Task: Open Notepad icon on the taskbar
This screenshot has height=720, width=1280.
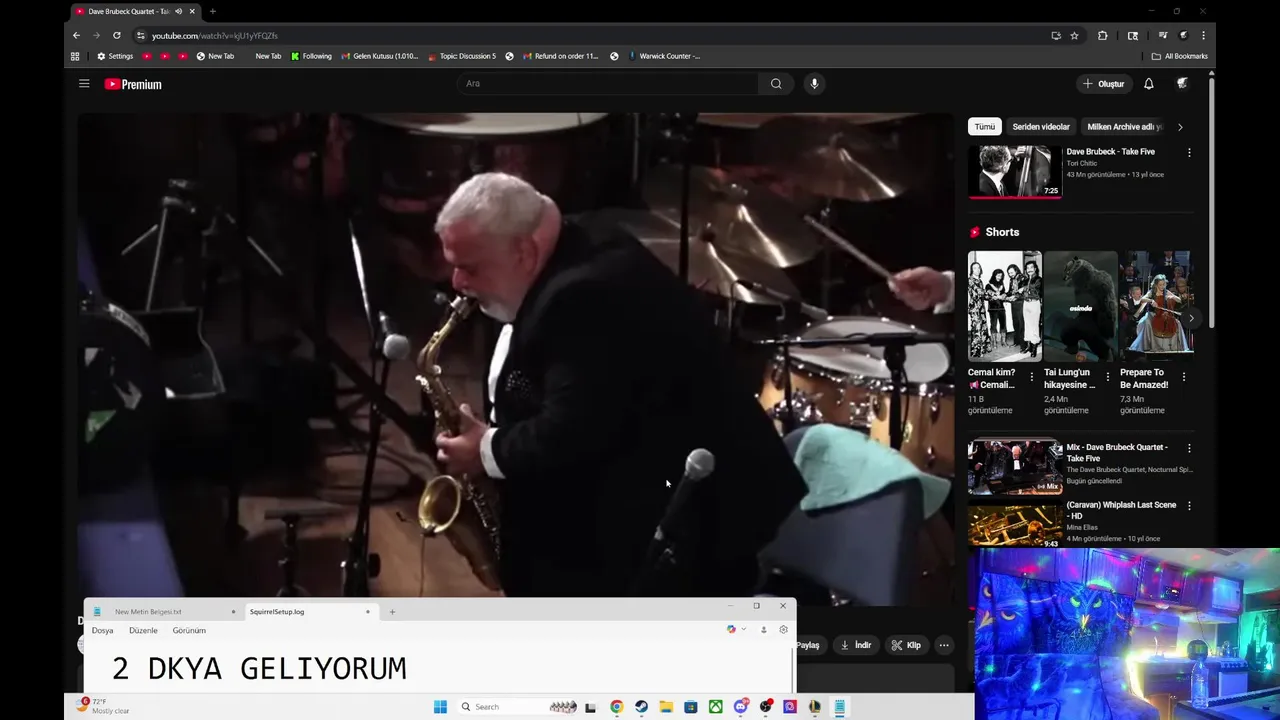Action: tap(840, 707)
